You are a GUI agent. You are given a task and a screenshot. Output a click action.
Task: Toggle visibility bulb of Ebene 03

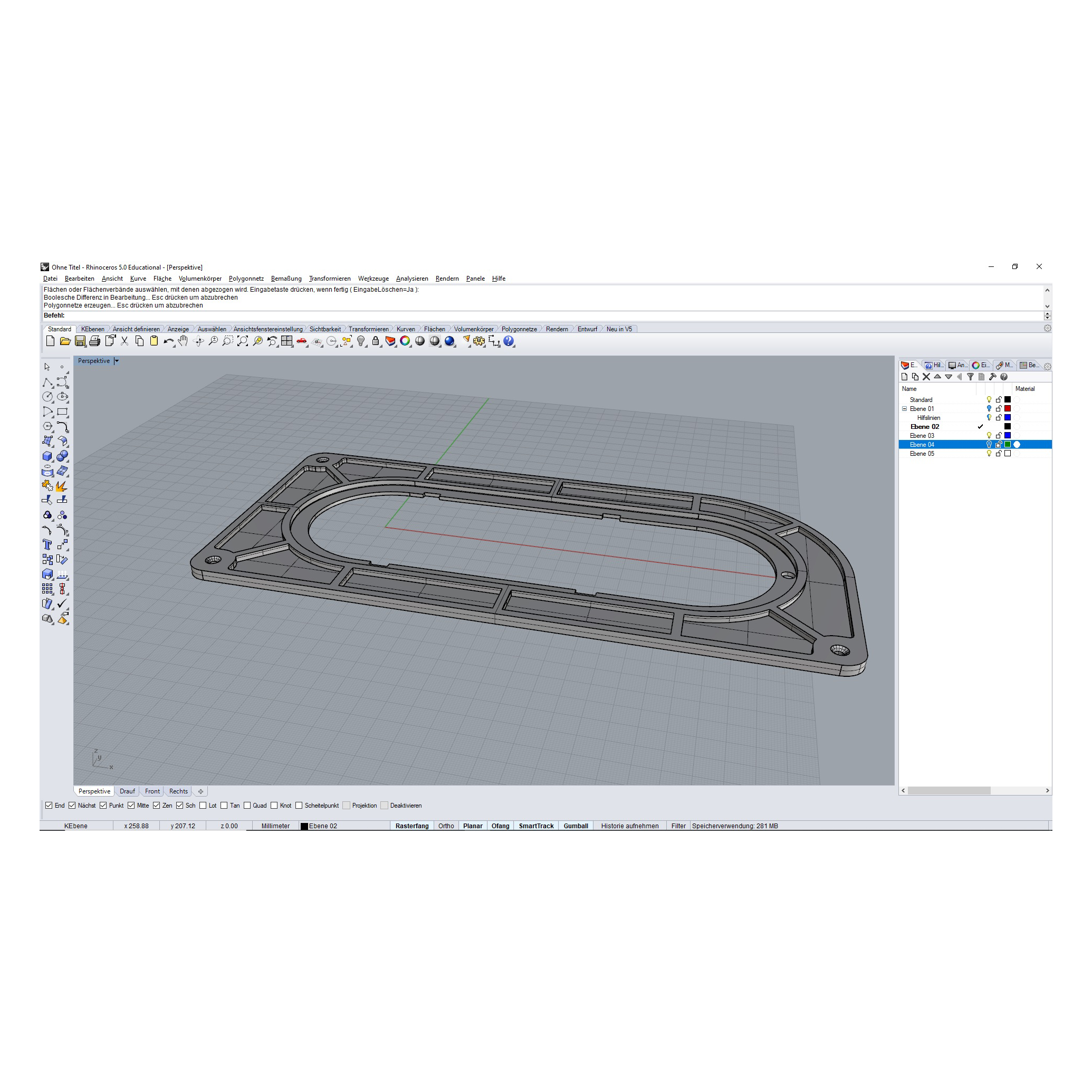point(989,436)
